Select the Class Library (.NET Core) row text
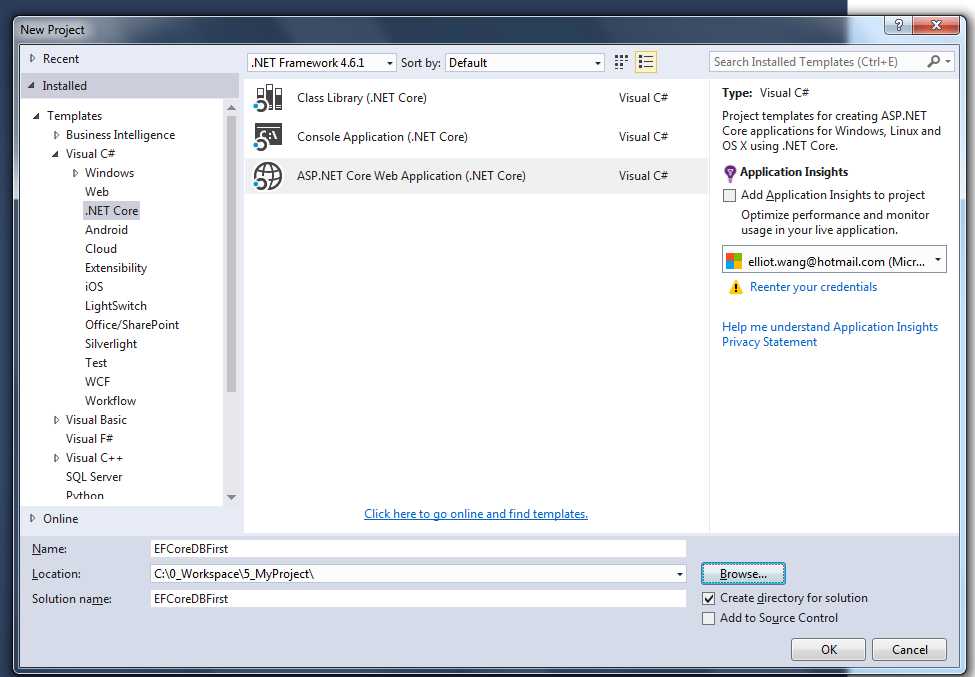The width and height of the screenshot is (975, 677). [362, 98]
